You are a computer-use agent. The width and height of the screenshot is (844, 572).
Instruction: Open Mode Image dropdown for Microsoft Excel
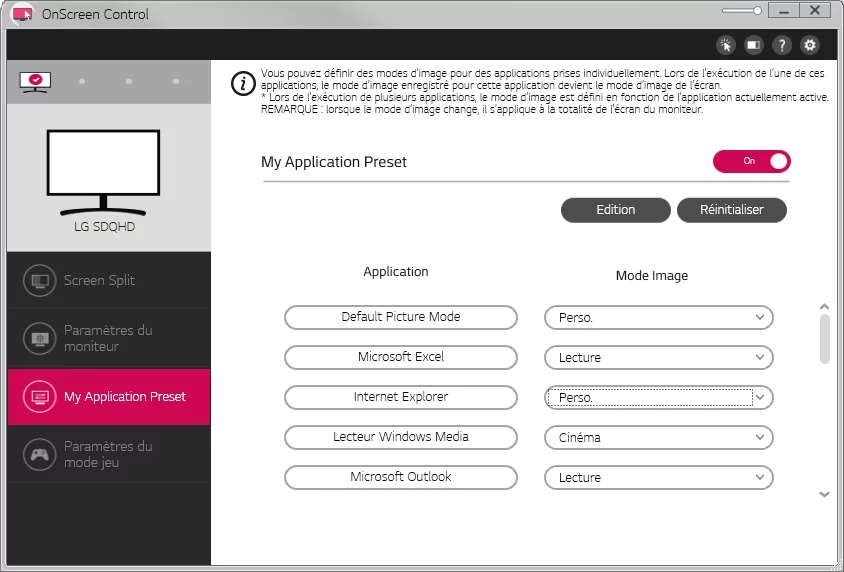coord(658,357)
